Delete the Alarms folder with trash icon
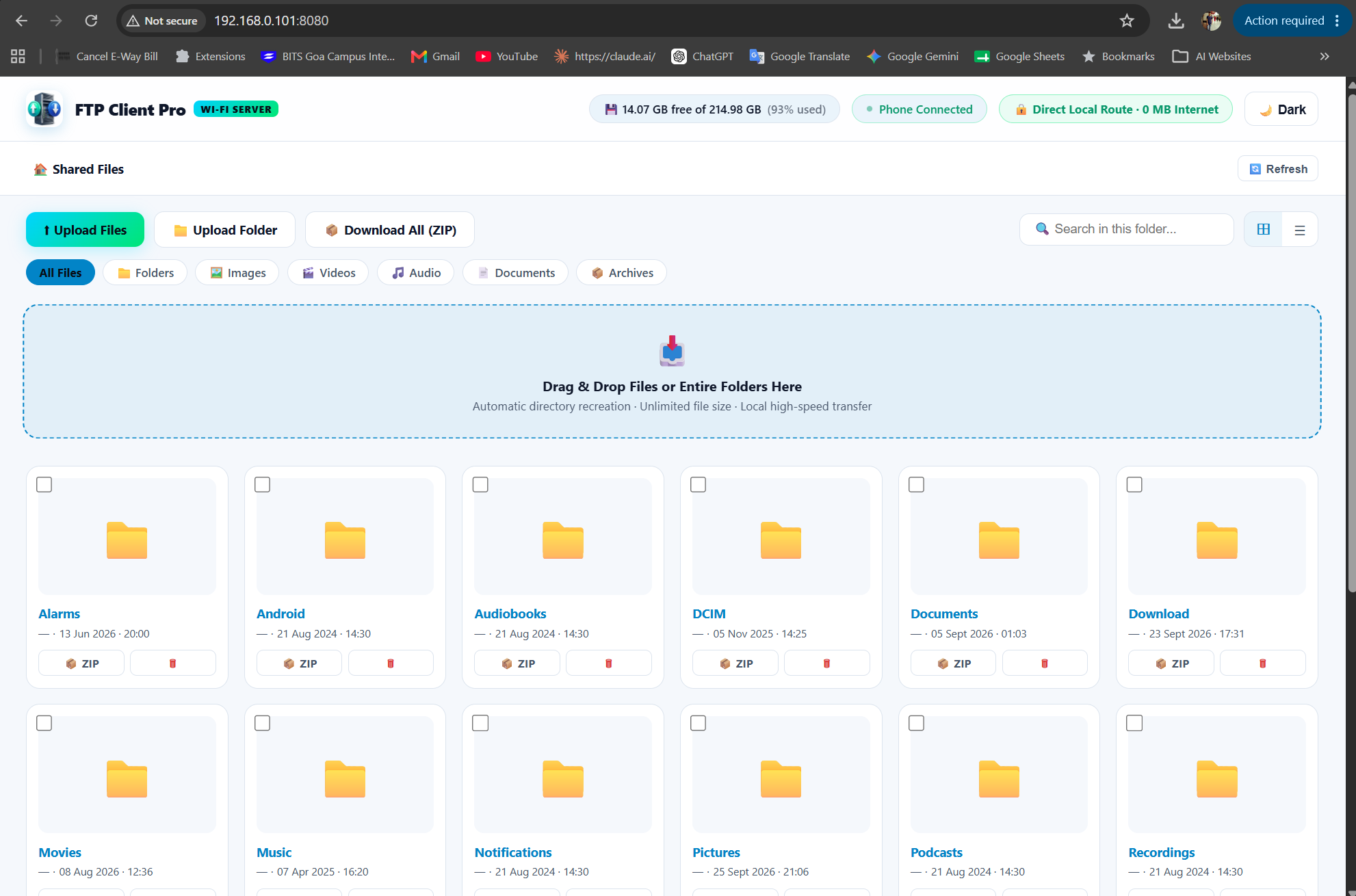Image resolution: width=1356 pixels, height=896 pixels. tap(173, 663)
